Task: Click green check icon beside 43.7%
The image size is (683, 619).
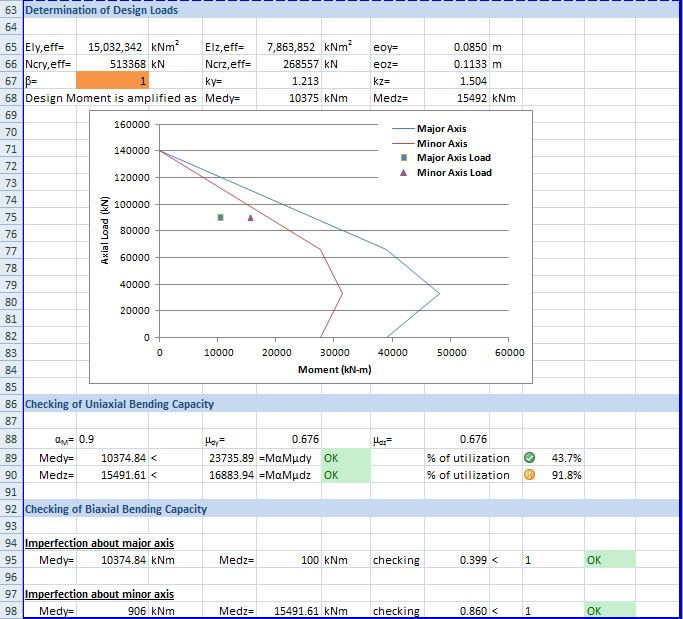Action: pos(529,458)
